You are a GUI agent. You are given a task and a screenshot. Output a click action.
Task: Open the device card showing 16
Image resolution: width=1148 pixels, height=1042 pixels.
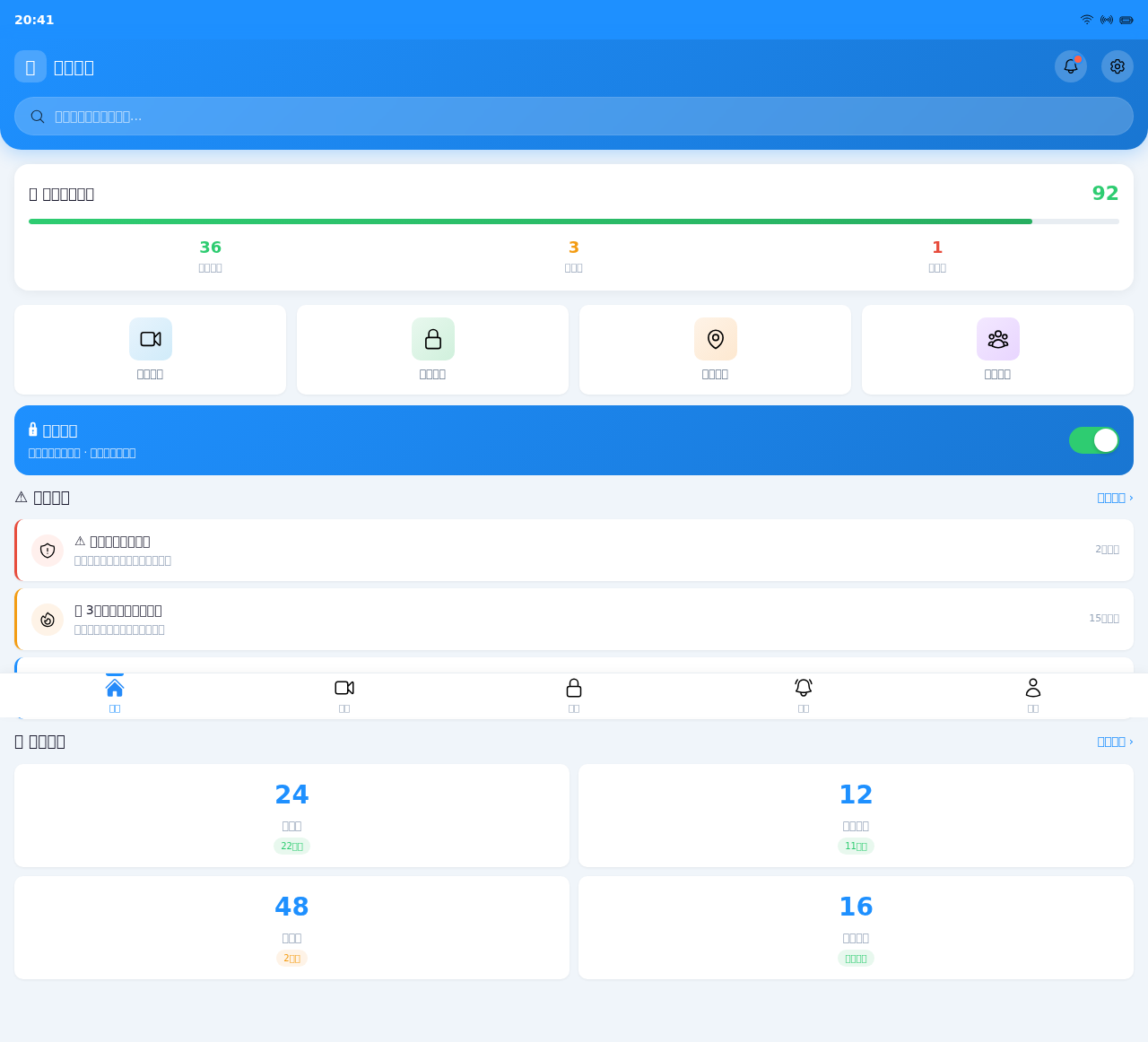point(856,927)
